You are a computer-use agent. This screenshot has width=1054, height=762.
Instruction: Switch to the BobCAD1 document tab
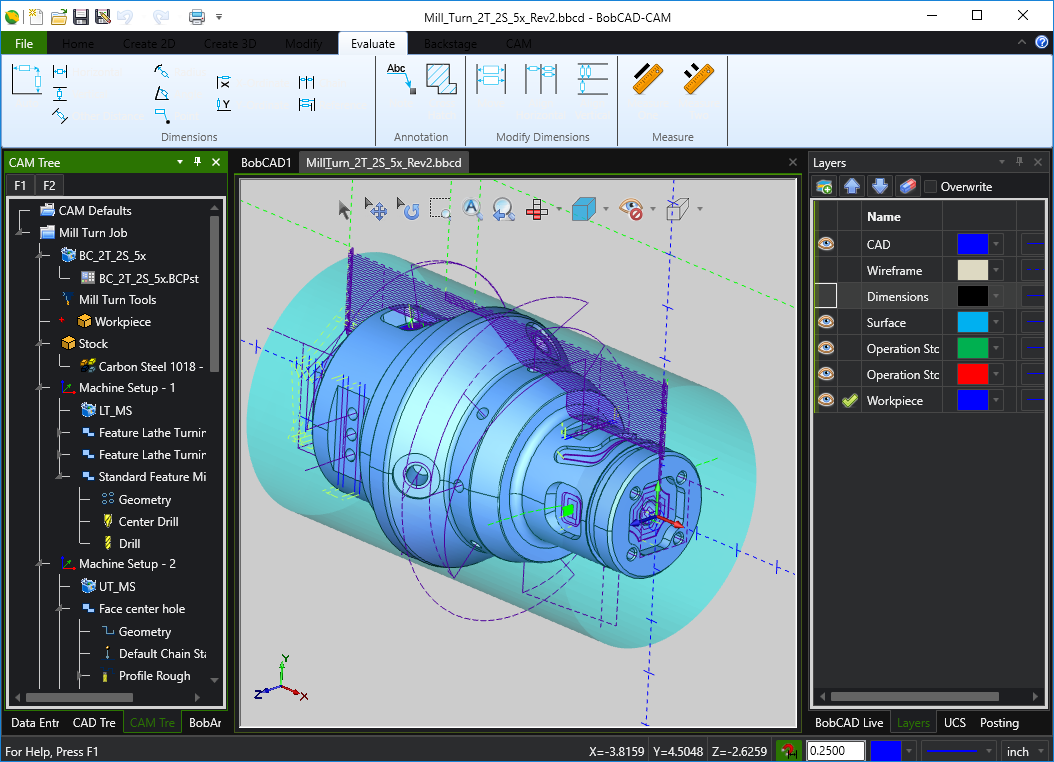click(x=266, y=163)
